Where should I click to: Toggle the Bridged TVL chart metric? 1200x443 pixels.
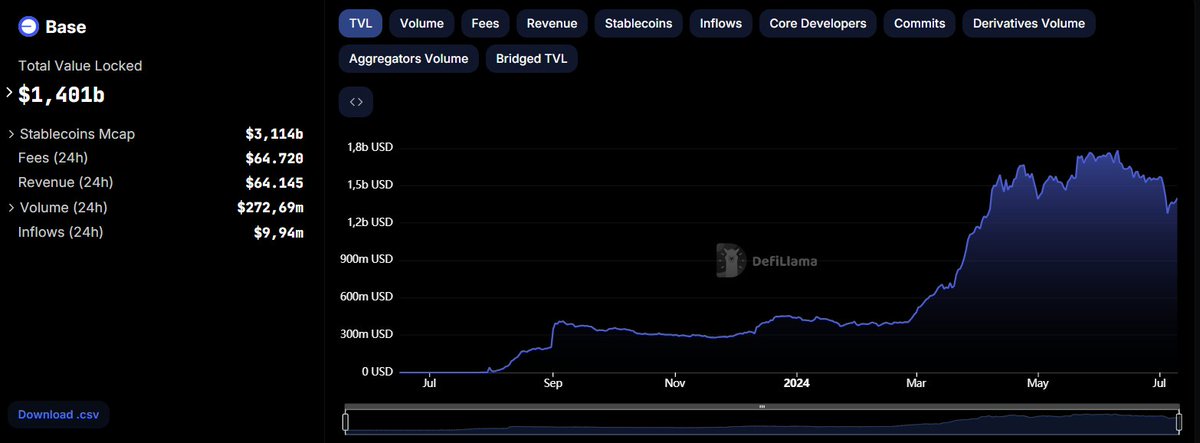tap(531, 59)
